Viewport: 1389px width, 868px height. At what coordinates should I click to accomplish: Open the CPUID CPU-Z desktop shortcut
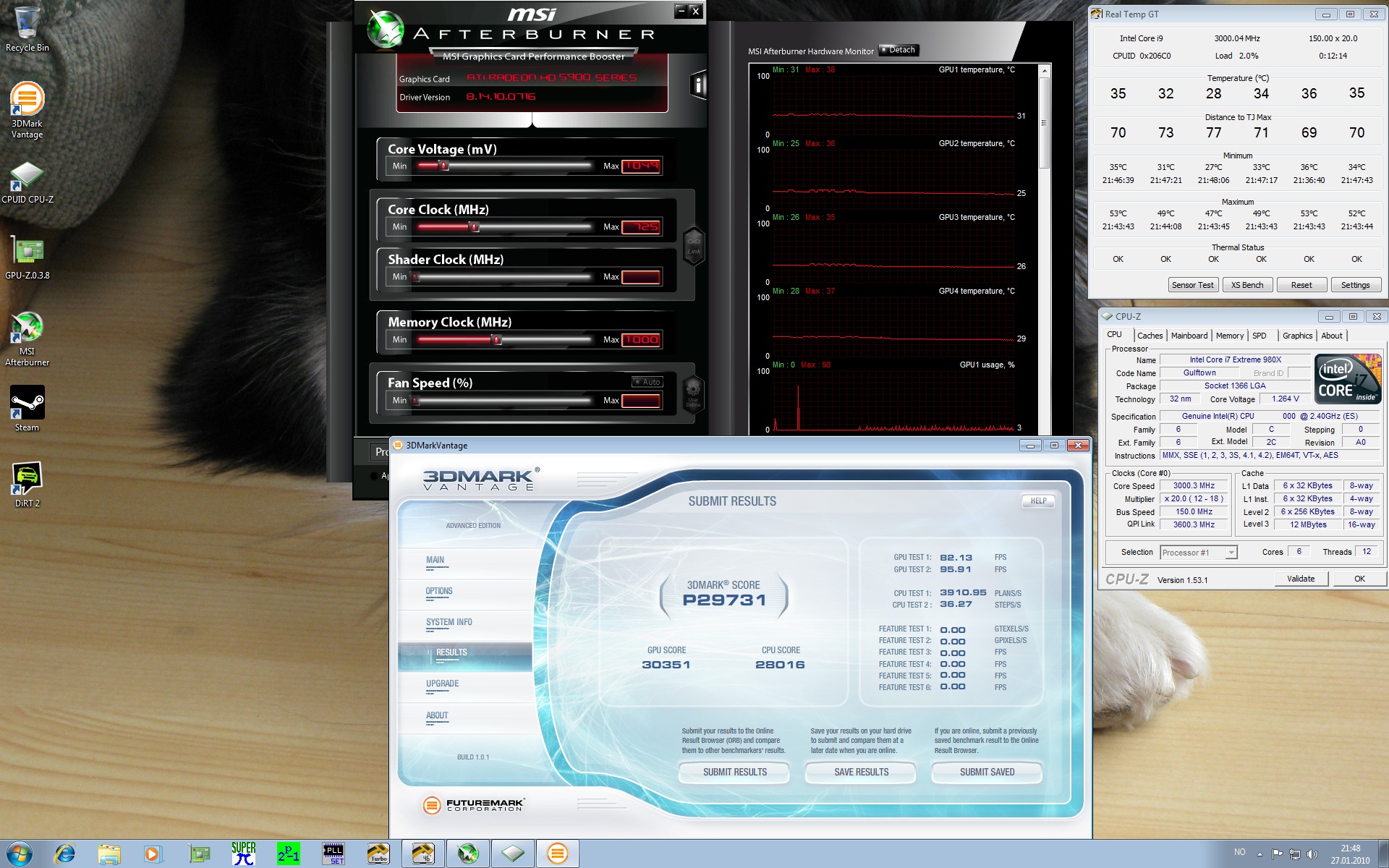coord(27,182)
